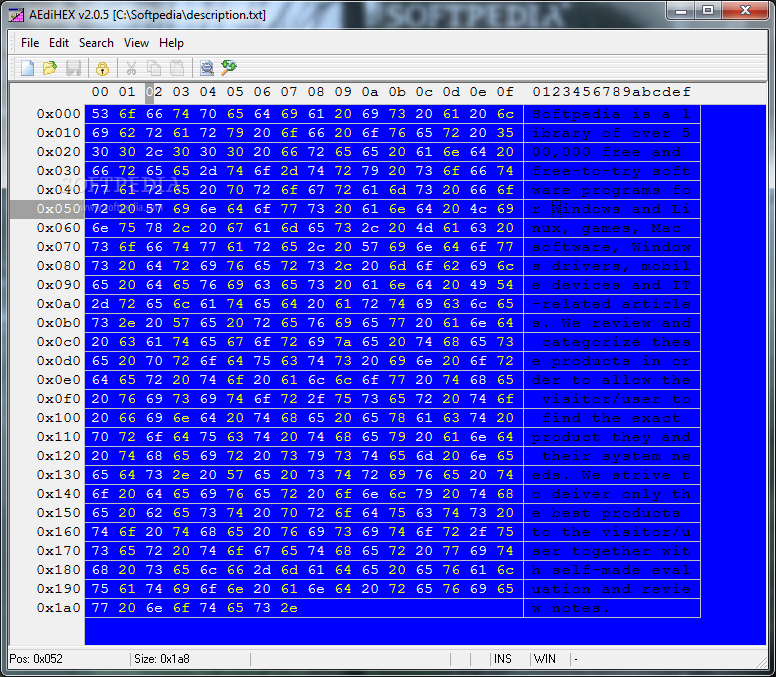
Task: Click ASCII text 'ware programs fo'
Action: click(x=611, y=190)
